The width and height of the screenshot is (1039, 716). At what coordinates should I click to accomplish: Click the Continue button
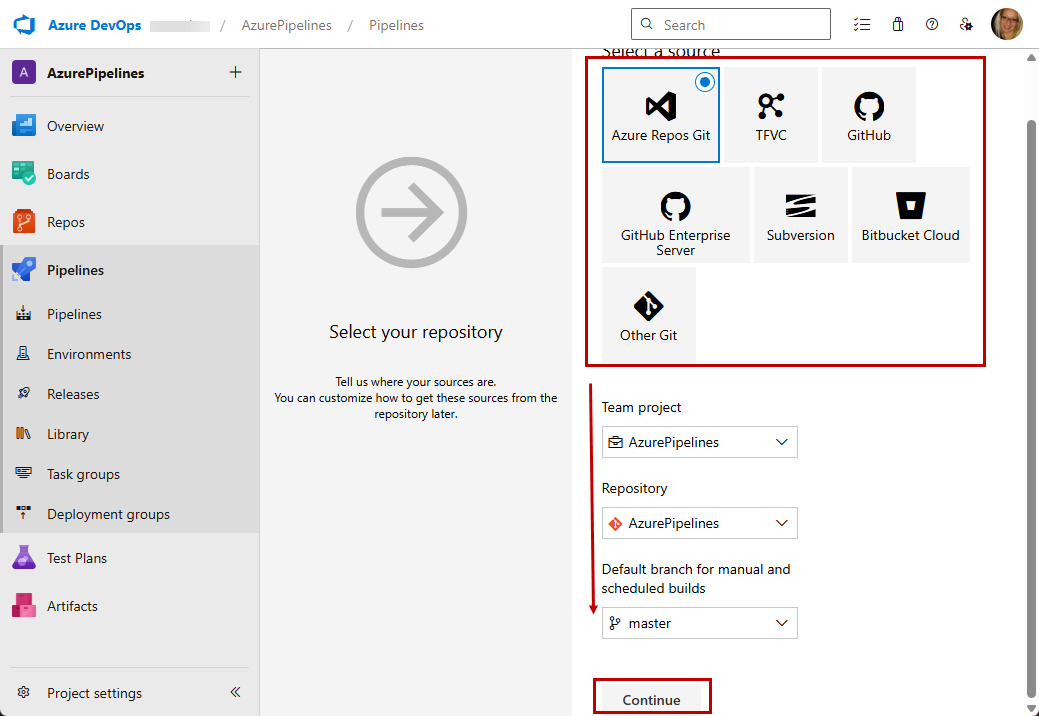(651, 699)
